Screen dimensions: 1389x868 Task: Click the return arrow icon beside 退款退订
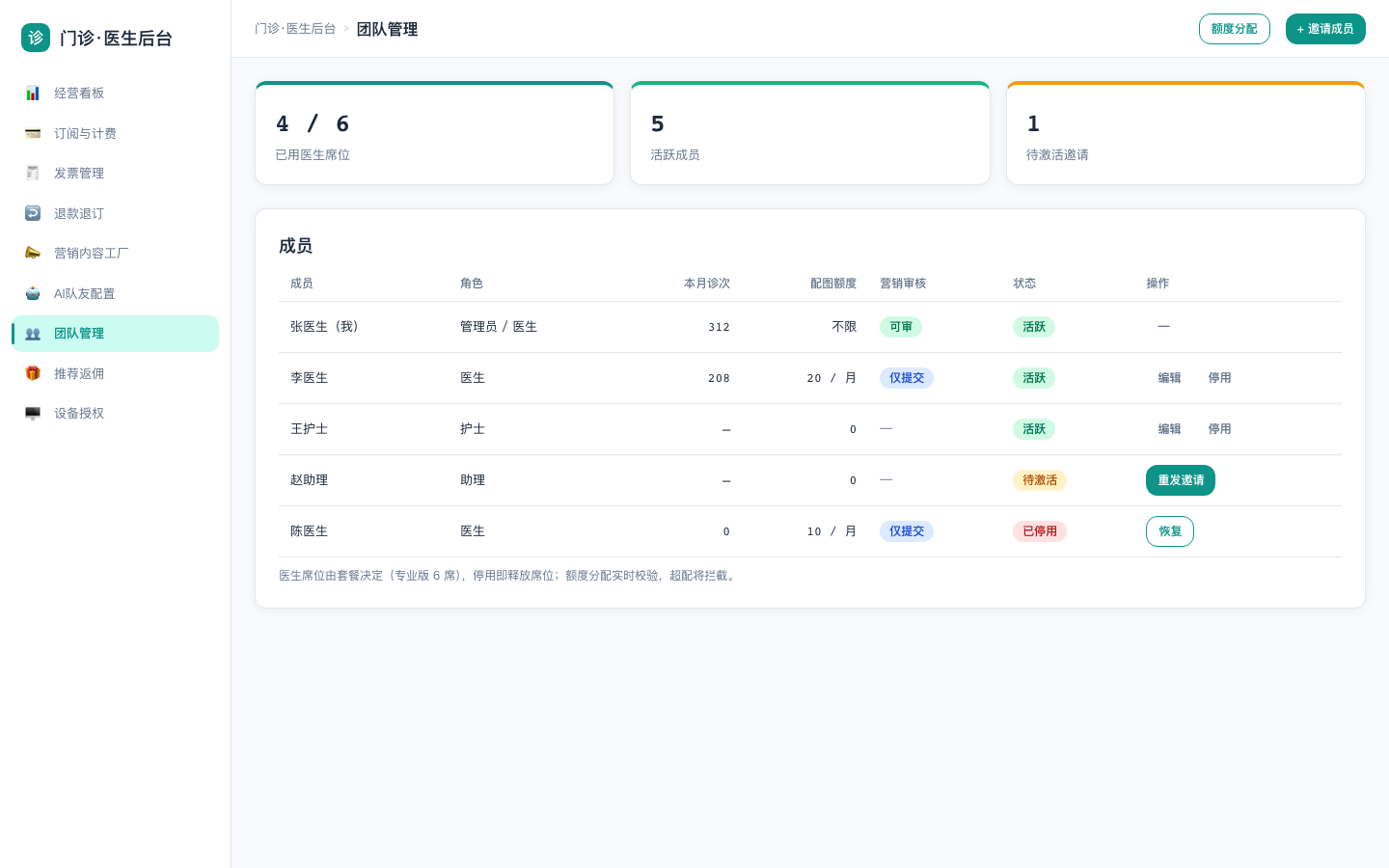[x=33, y=213]
